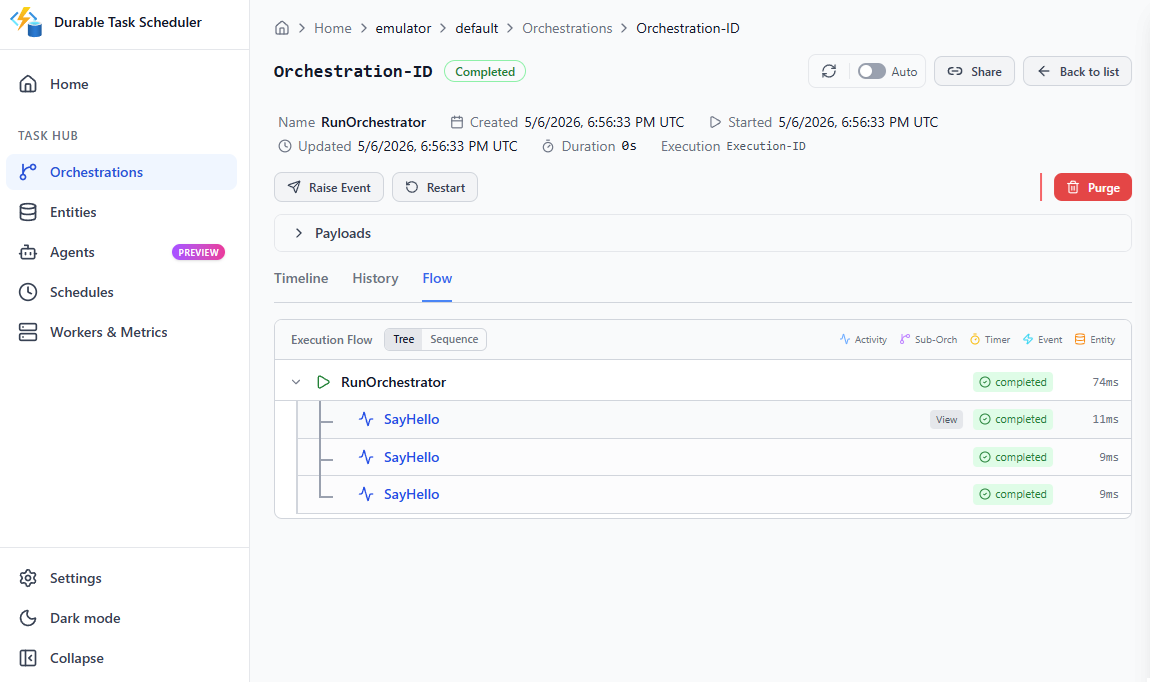The image size is (1152, 682).
Task: Select the Tree view option
Action: tap(403, 340)
